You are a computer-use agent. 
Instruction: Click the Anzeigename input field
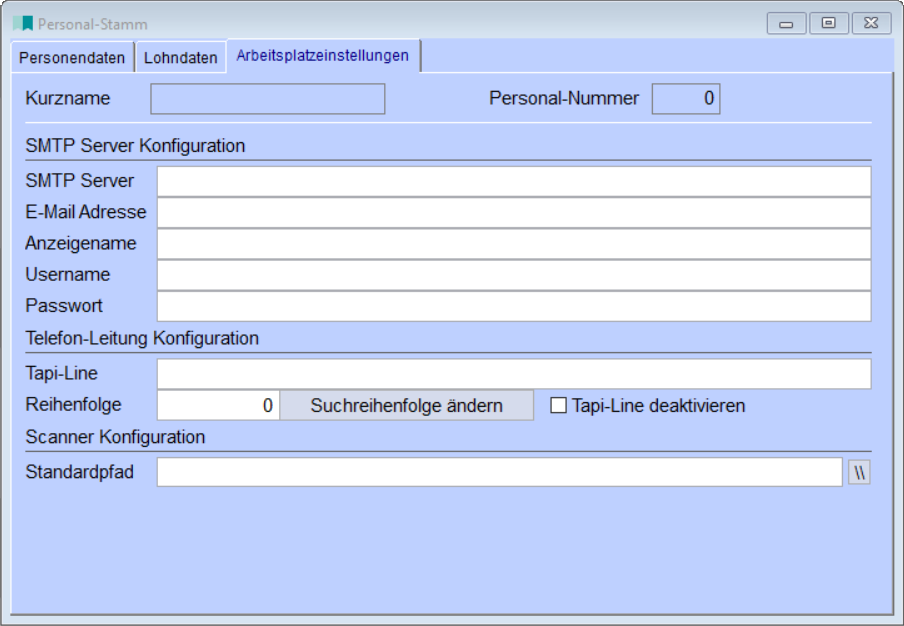coord(514,244)
